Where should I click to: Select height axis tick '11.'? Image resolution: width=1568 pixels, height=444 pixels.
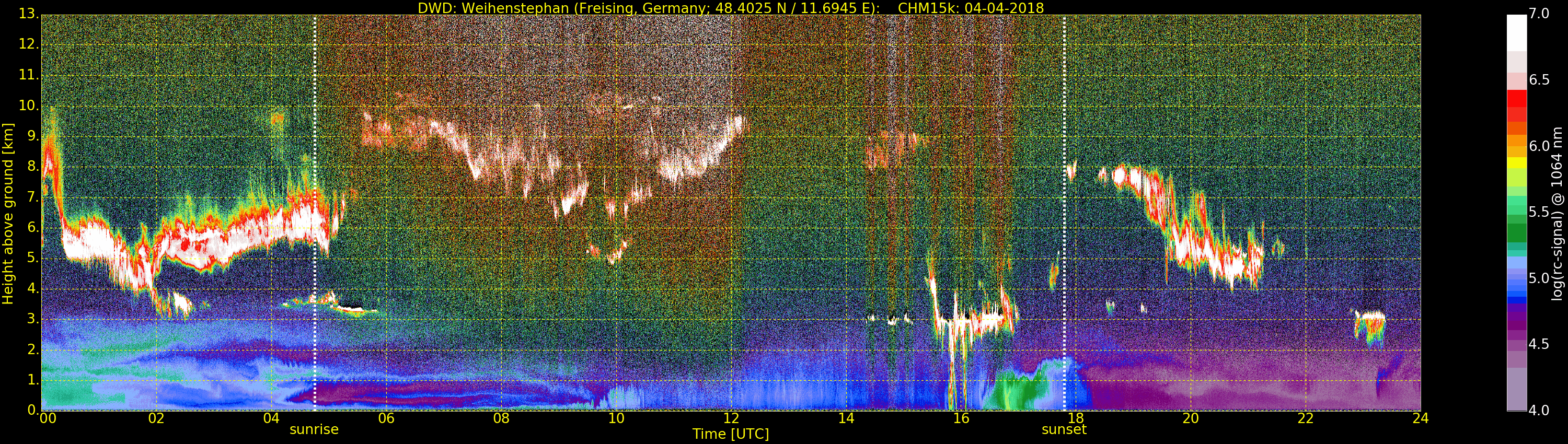click(x=29, y=75)
